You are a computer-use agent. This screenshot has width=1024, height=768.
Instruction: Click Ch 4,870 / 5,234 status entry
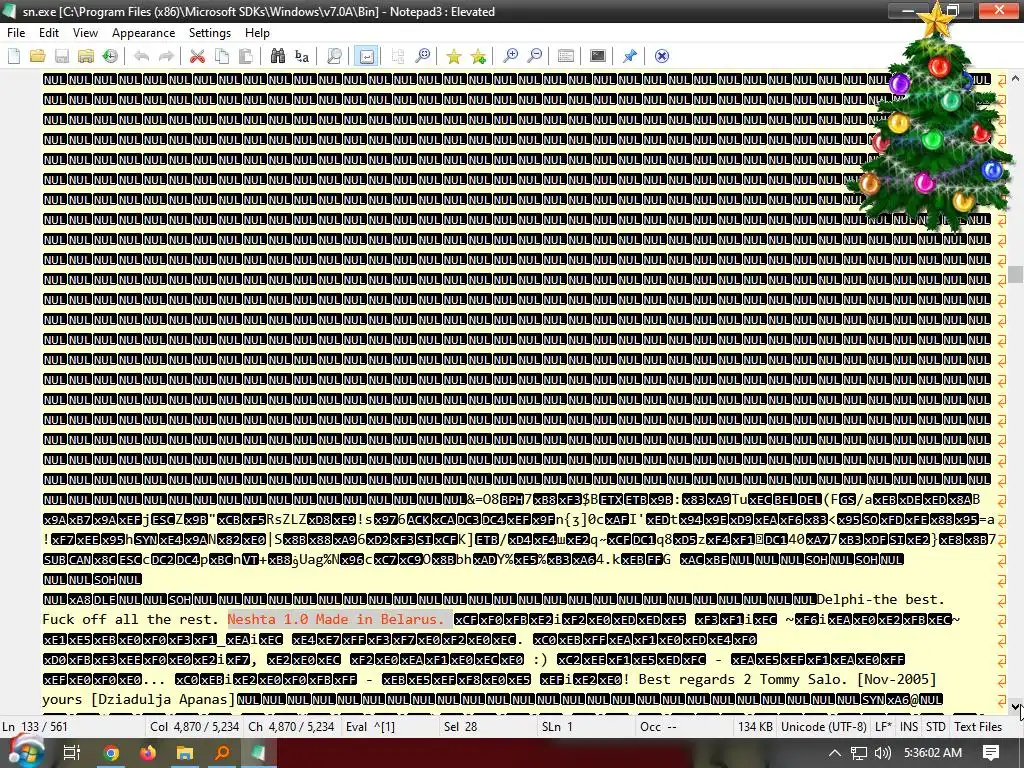[x=291, y=727]
